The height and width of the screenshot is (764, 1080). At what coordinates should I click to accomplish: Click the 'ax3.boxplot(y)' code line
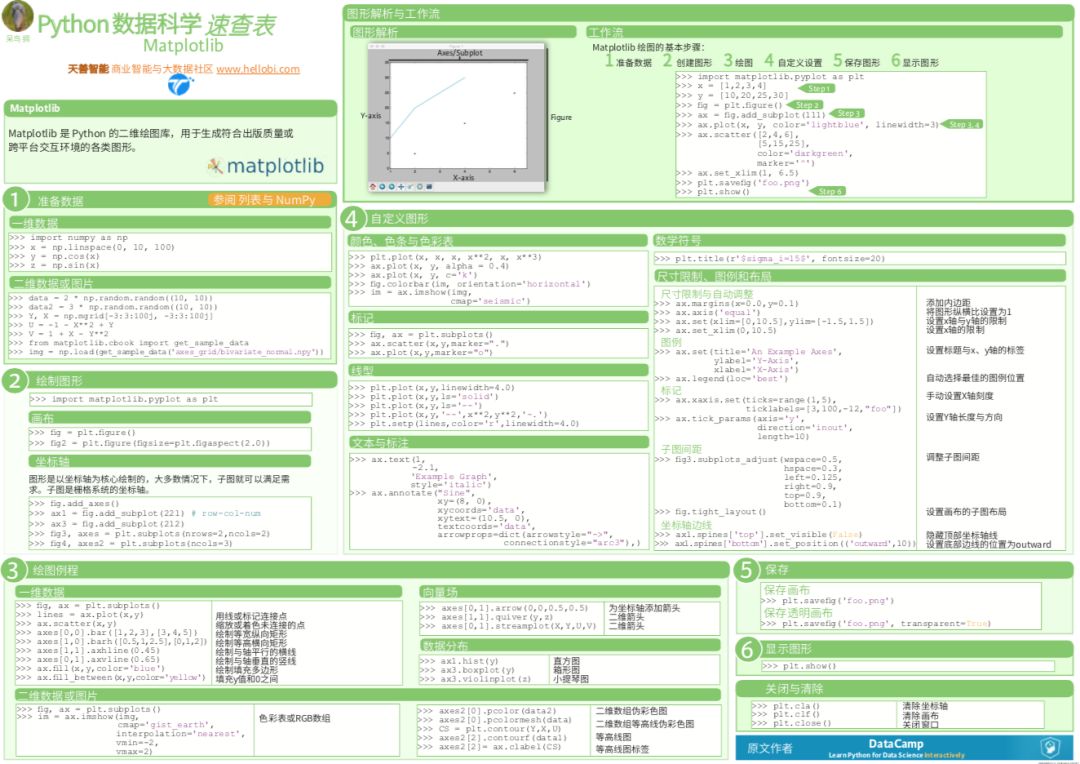point(478,670)
